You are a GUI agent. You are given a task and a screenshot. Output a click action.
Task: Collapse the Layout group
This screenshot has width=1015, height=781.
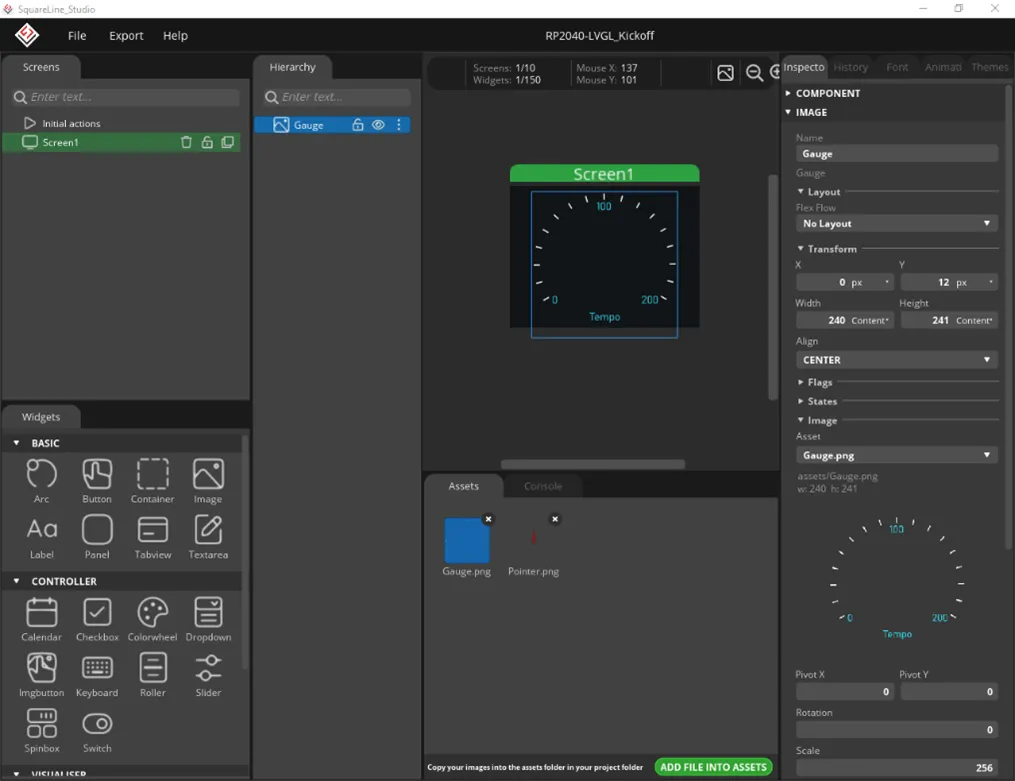[801, 192]
